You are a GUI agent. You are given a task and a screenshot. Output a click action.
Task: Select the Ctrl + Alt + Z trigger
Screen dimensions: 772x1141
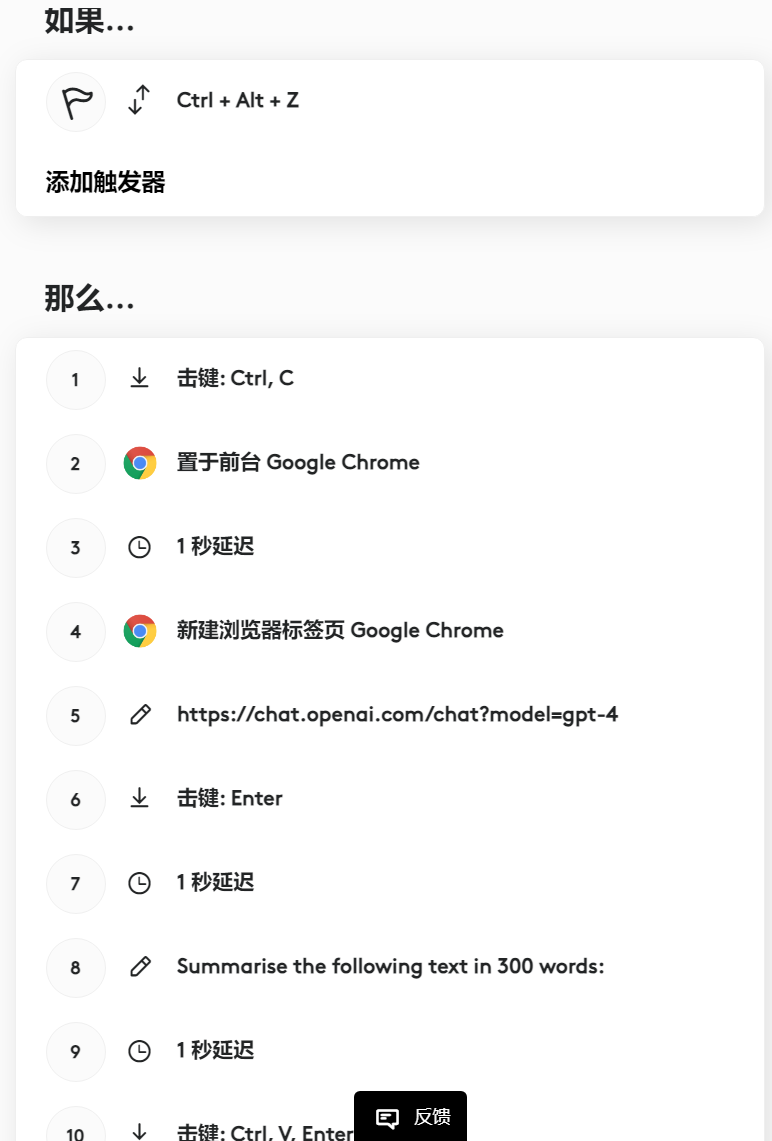point(238,101)
